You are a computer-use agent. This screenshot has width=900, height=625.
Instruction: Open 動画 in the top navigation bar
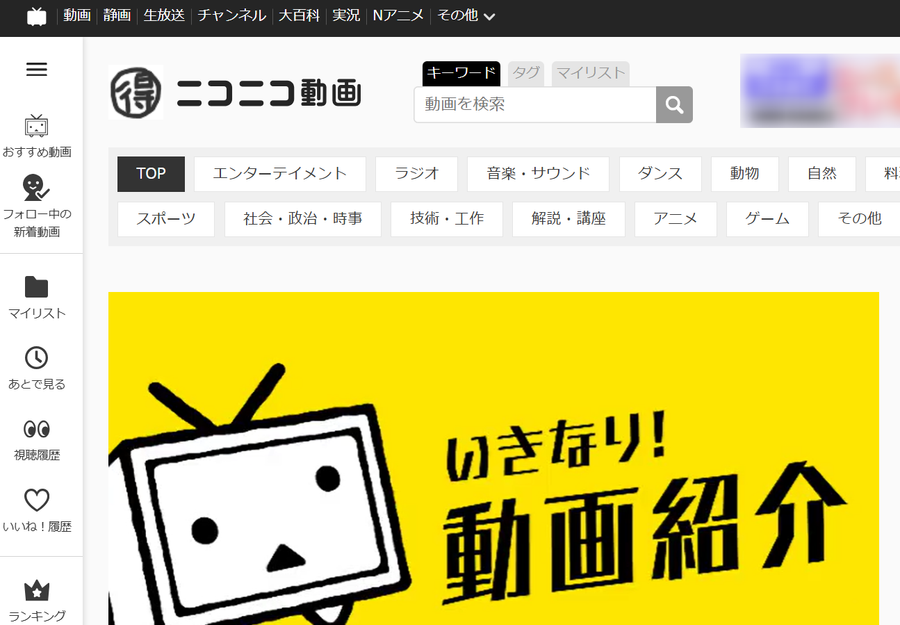(x=77, y=15)
